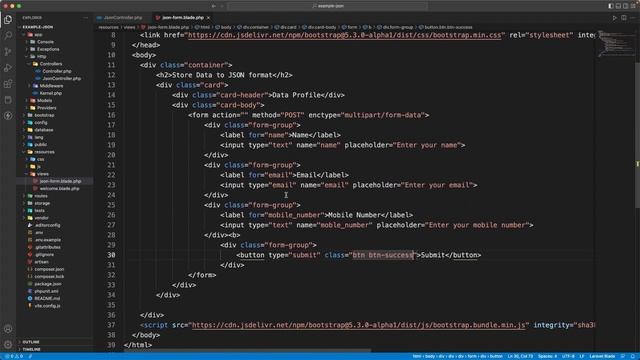This screenshot has width=640, height=360.
Task: Toggle the secondary sidebar layout icon
Action: [626, 6]
